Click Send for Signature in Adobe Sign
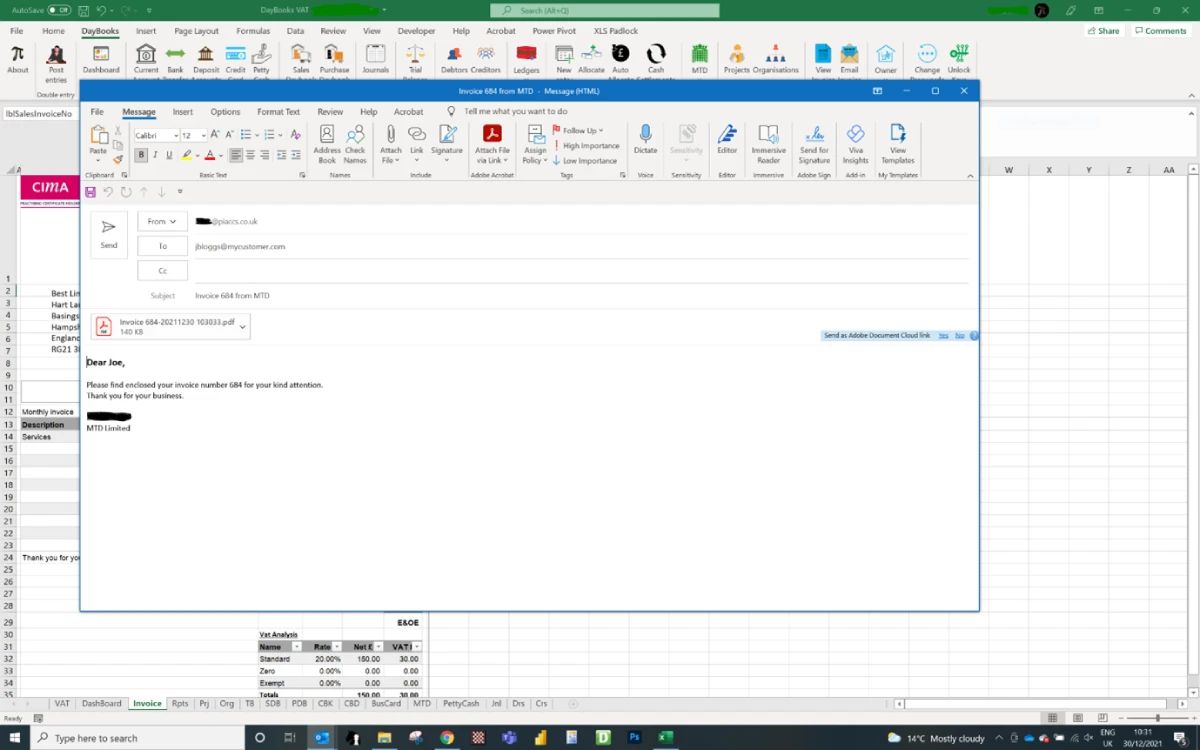Viewport: 1200px width, 750px height. (814, 143)
